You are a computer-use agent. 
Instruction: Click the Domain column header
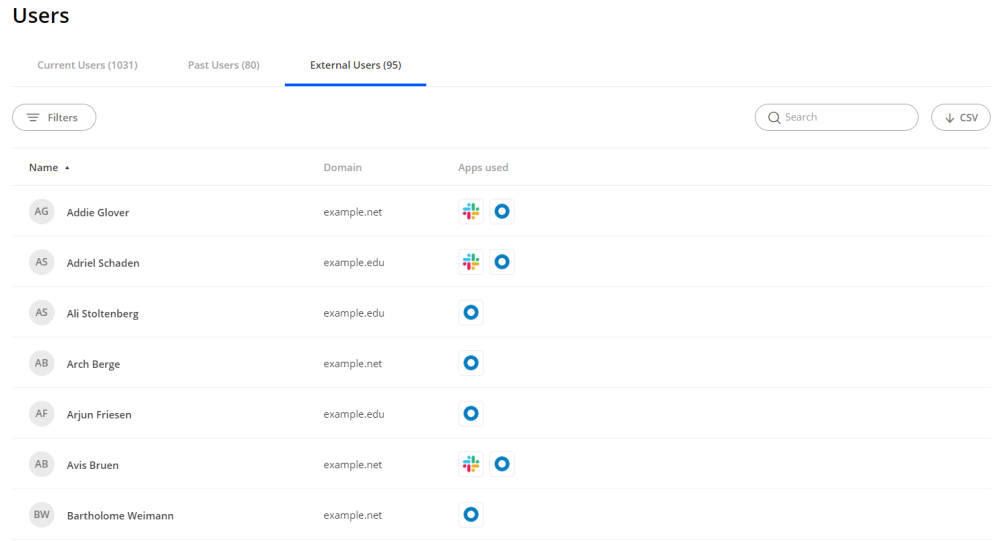click(342, 168)
